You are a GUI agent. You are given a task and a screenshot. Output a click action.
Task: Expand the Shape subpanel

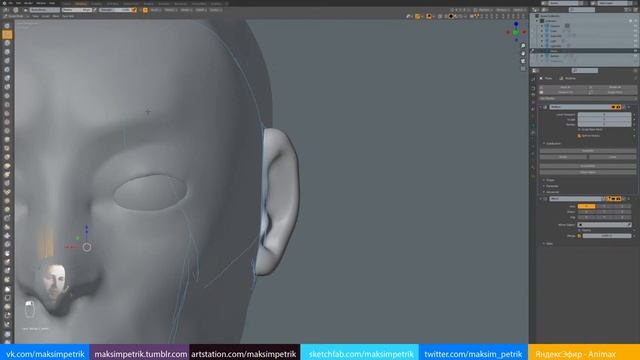[544, 180]
